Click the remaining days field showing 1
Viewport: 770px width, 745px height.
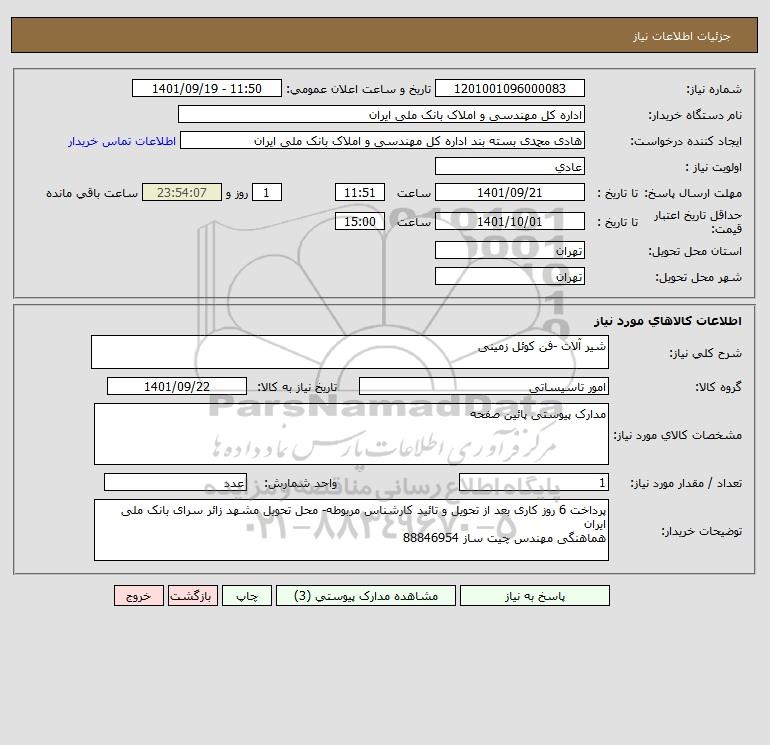pyautogui.click(x=267, y=193)
